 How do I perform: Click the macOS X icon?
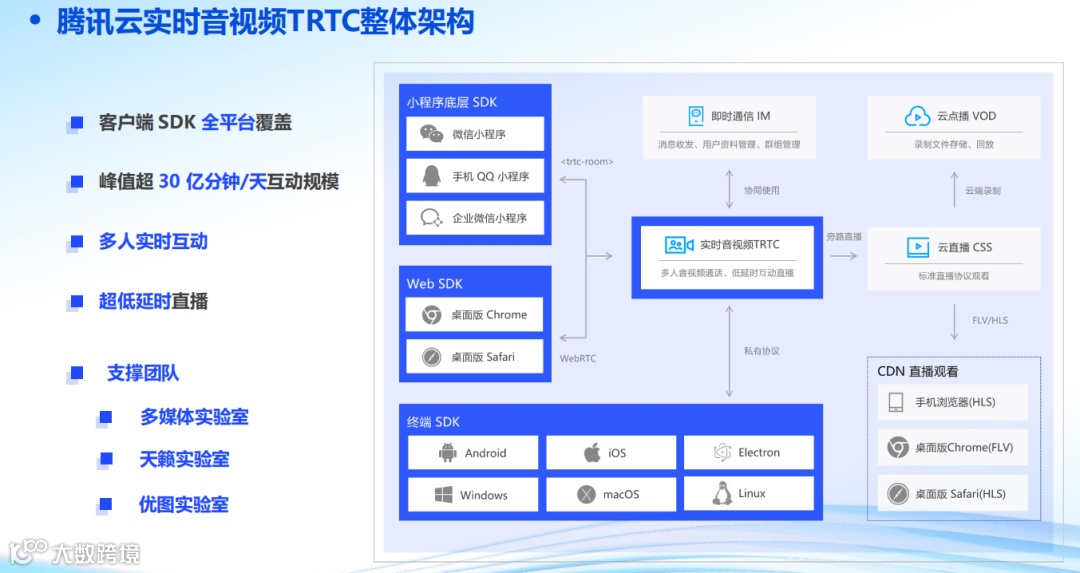(x=586, y=494)
